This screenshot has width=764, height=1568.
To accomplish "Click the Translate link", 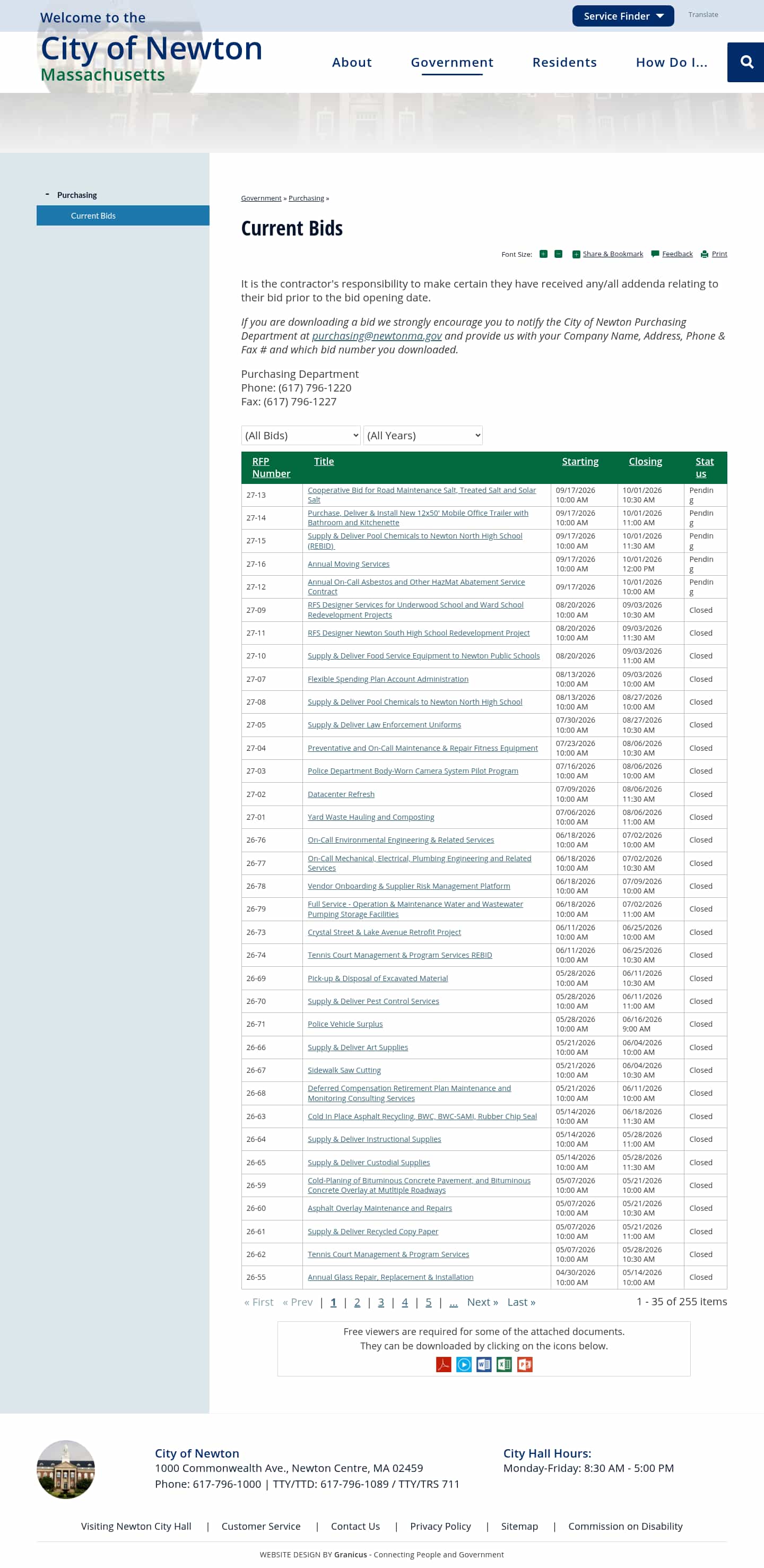I will click(703, 15).
